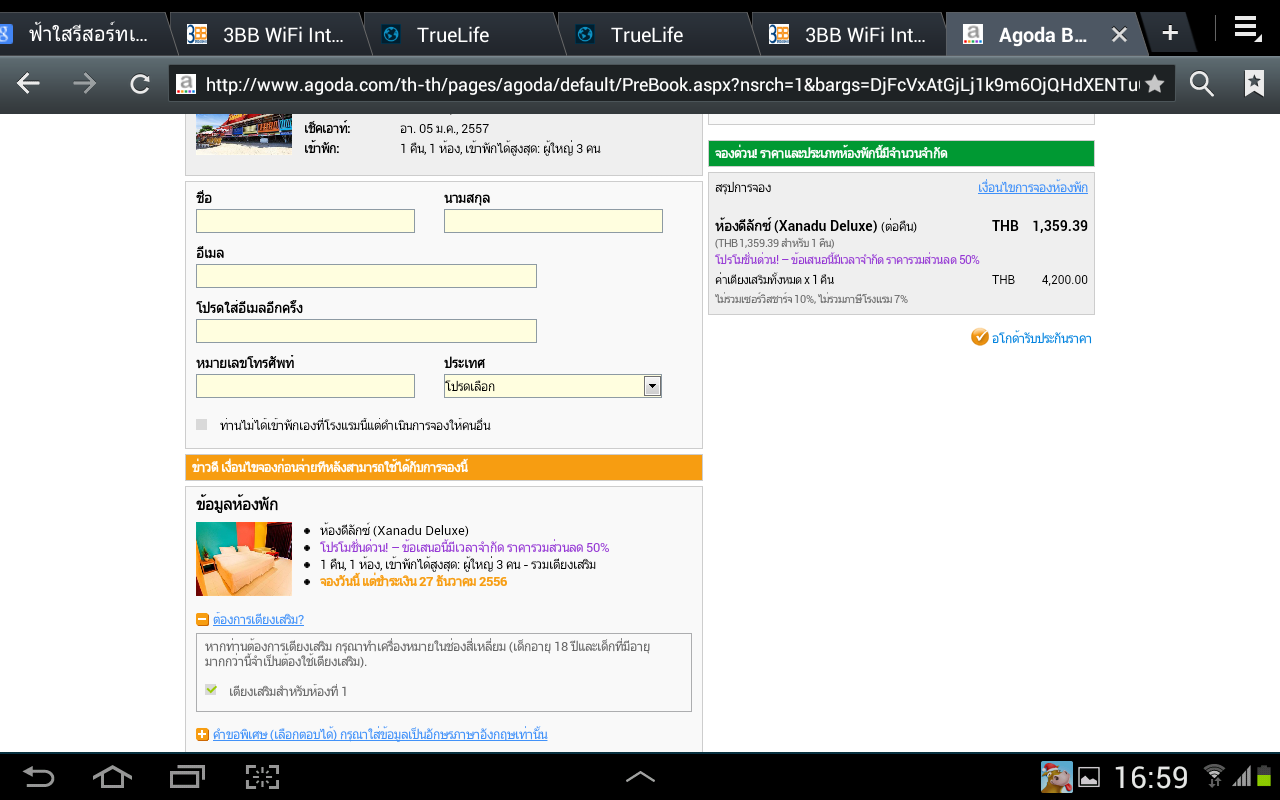This screenshot has height=800, width=1280.
Task: Click the confirm email field
Action: click(x=366, y=331)
